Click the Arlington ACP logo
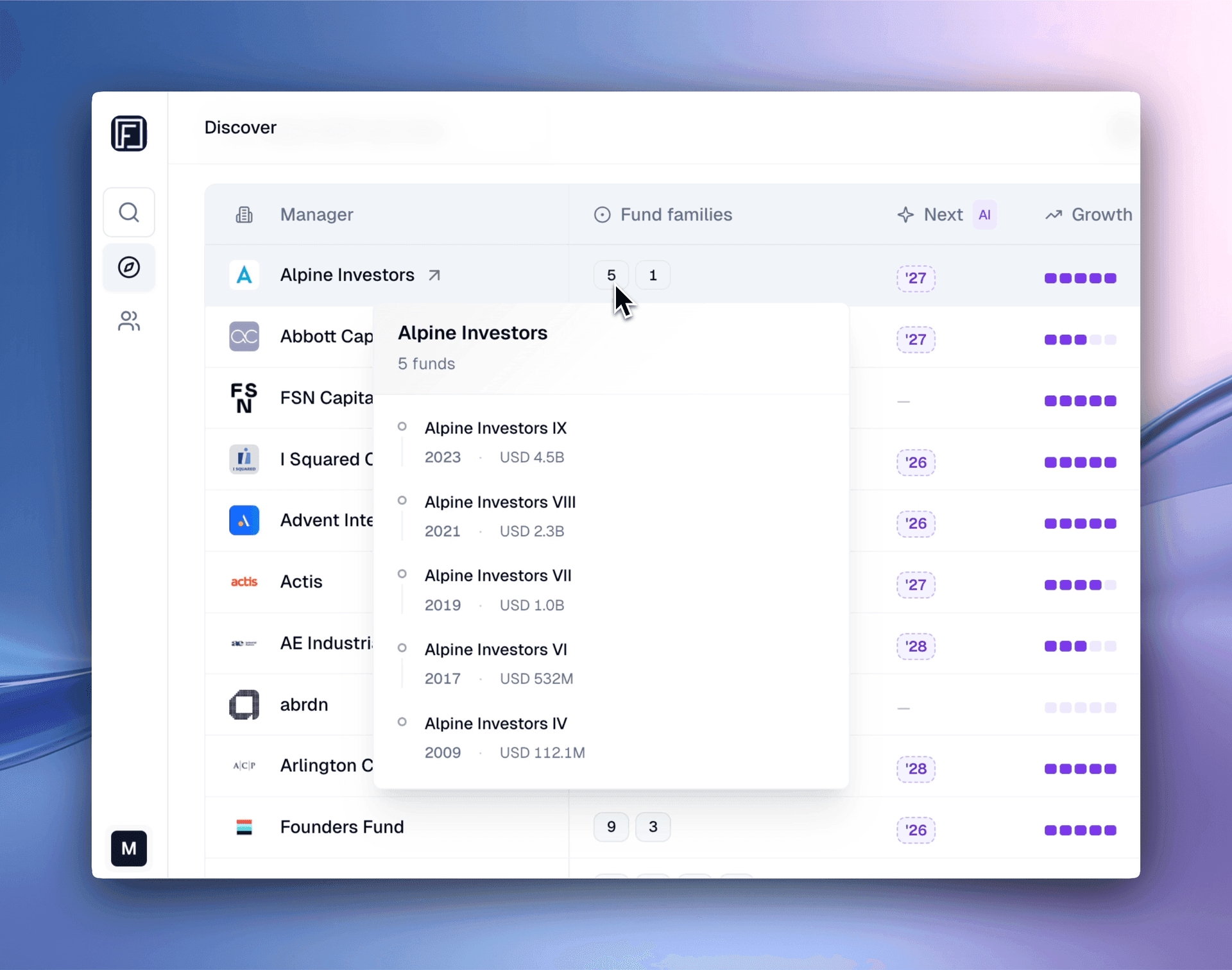Viewport: 1232px width, 970px height. pyautogui.click(x=244, y=765)
